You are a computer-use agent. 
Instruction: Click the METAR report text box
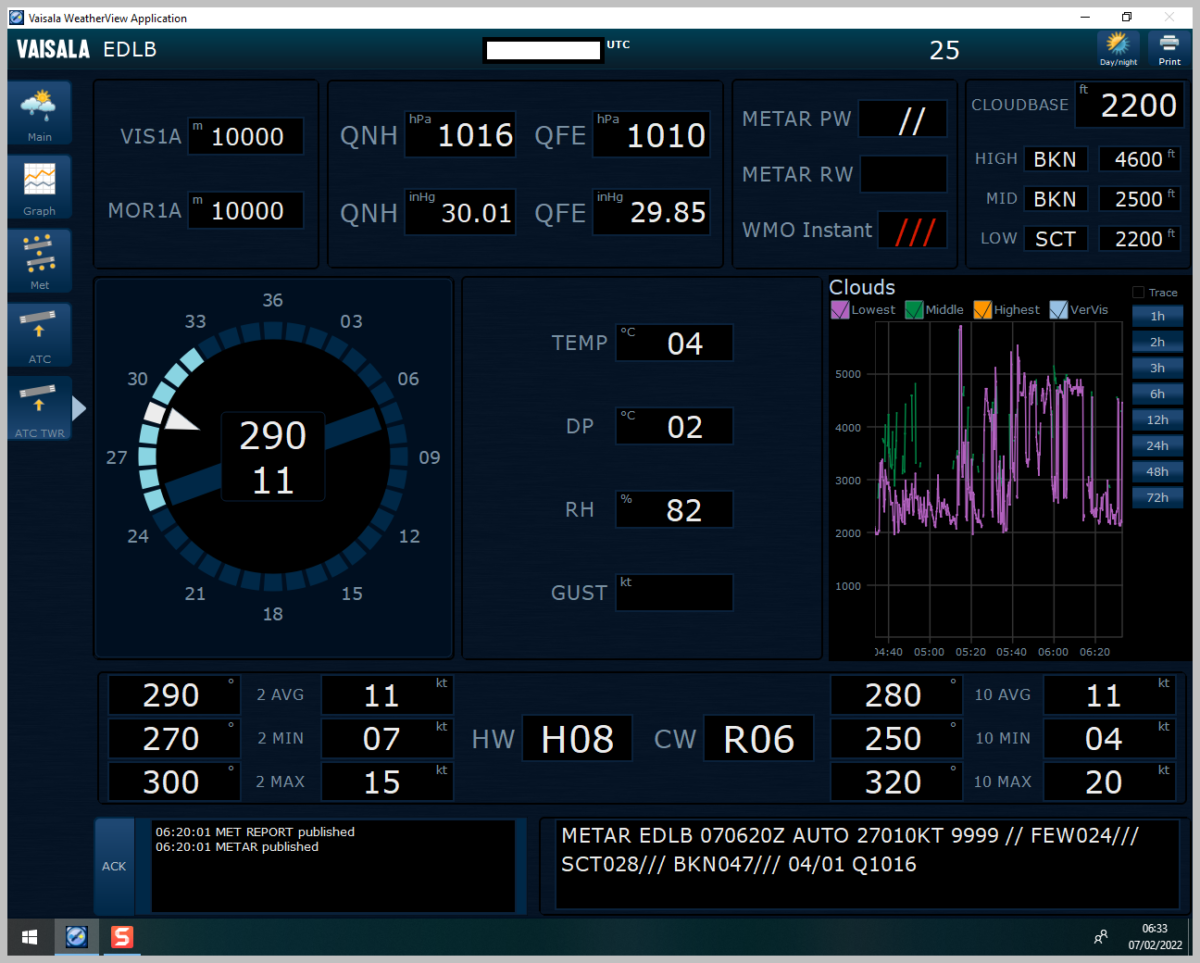coord(866,864)
